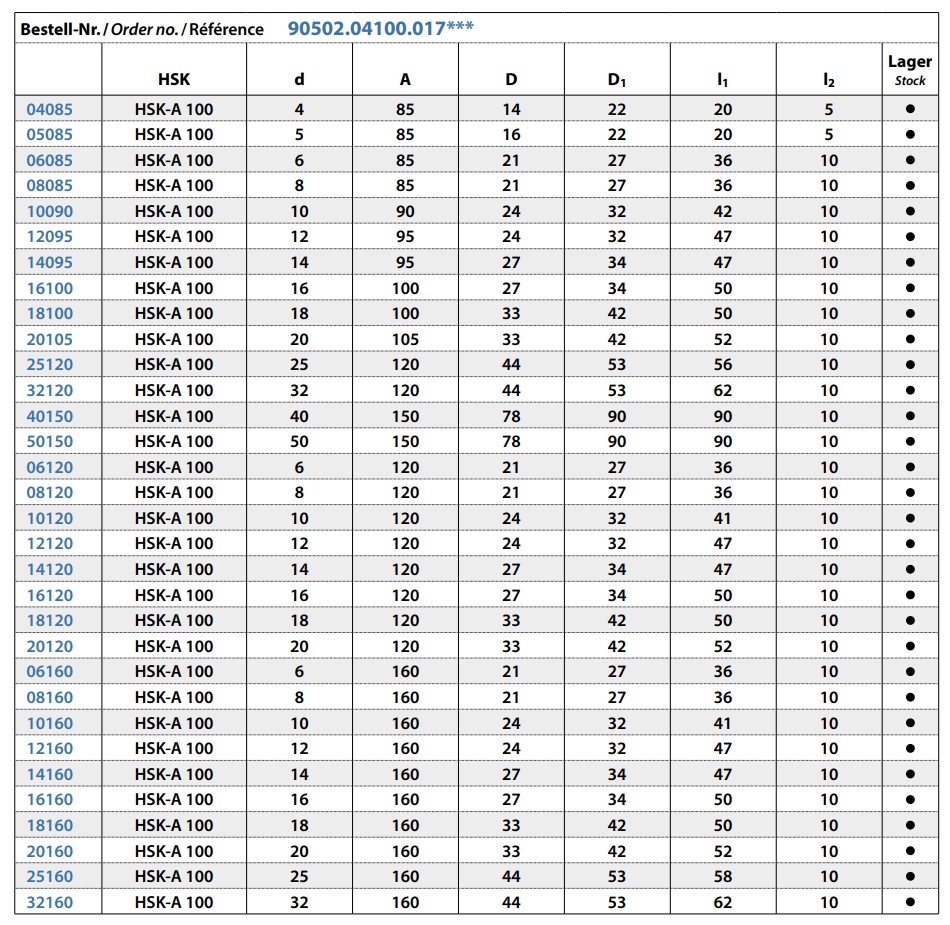The image size is (950, 925).
Task: Click the stock dot for row 50150
Action: tap(910, 441)
